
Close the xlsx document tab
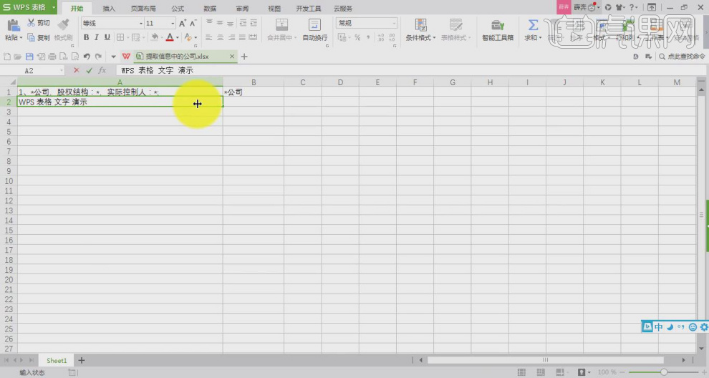click(232, 57)
